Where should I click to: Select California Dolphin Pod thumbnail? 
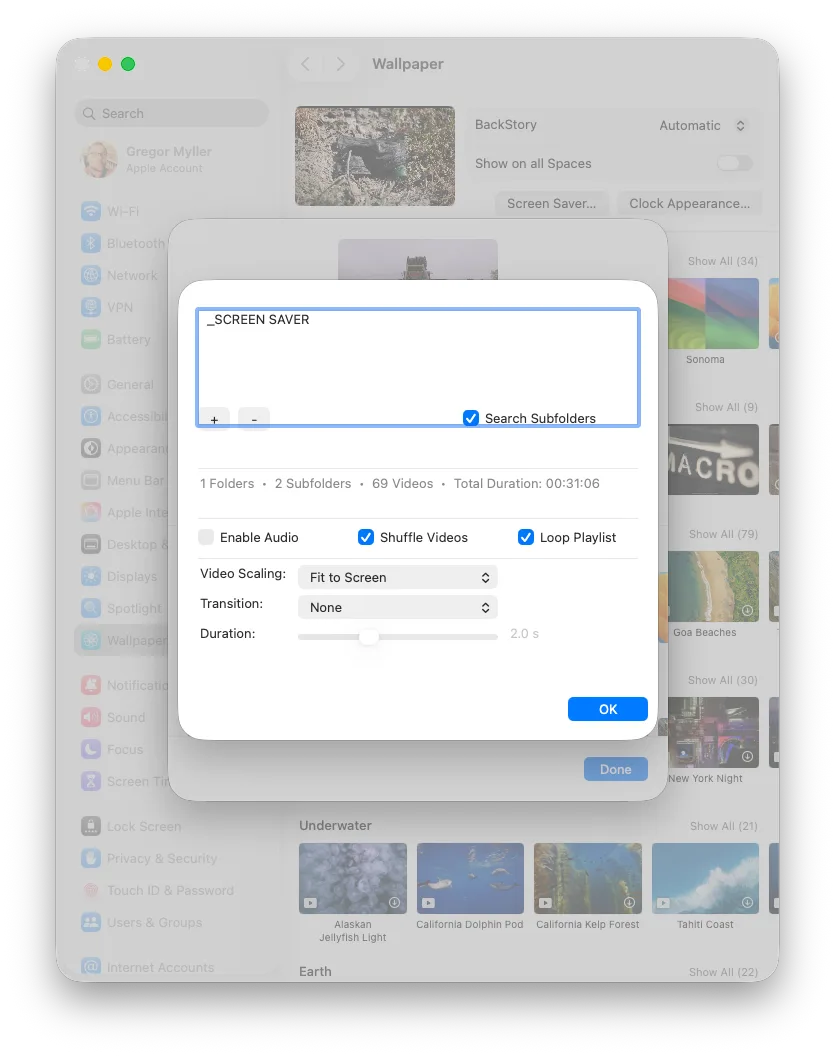click(x=470, y=878)
